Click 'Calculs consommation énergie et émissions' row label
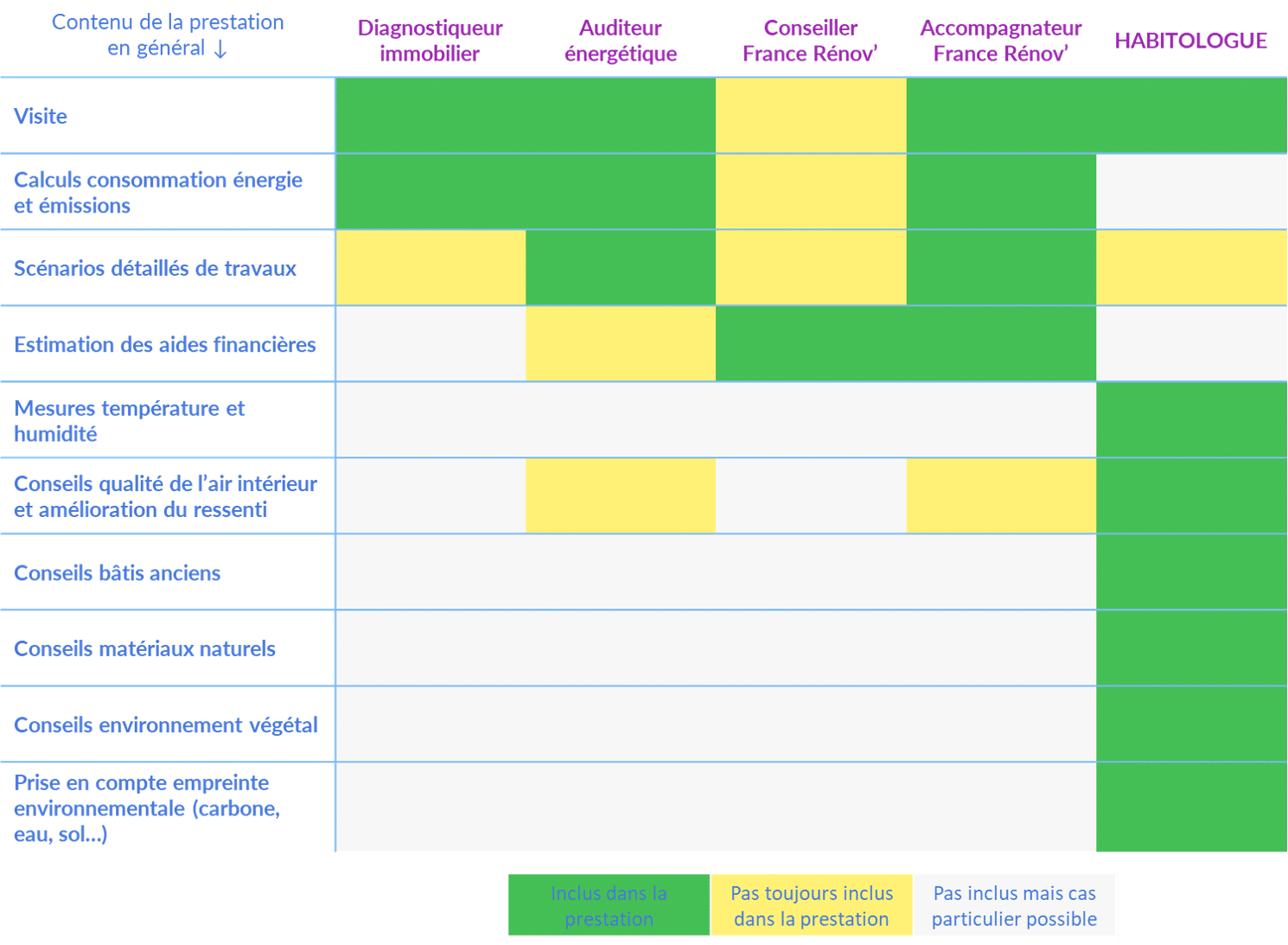1288x945 pixels. (x=158, y=192)
